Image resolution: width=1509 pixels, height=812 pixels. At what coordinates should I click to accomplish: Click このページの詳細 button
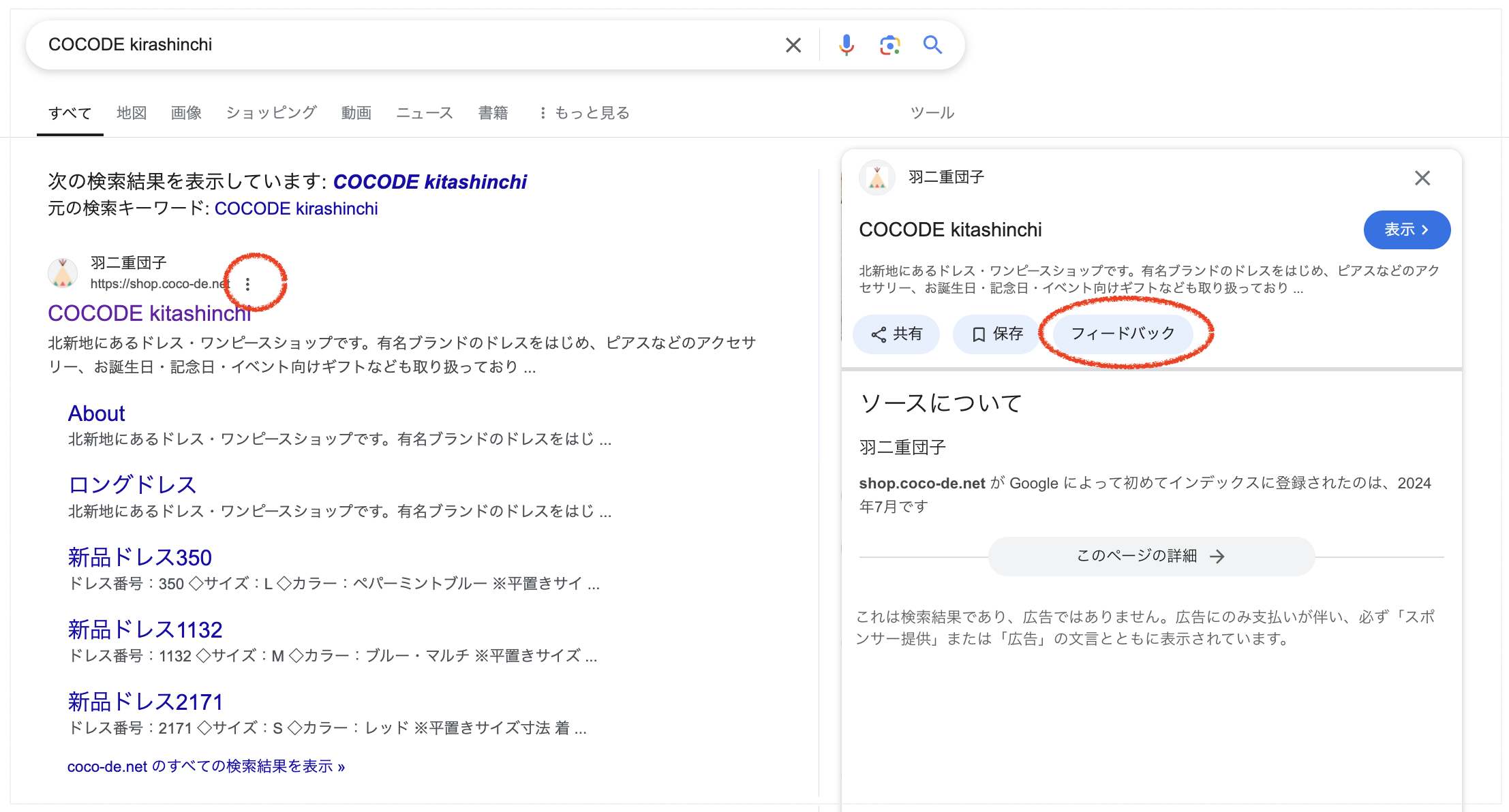pos(1151,557)
